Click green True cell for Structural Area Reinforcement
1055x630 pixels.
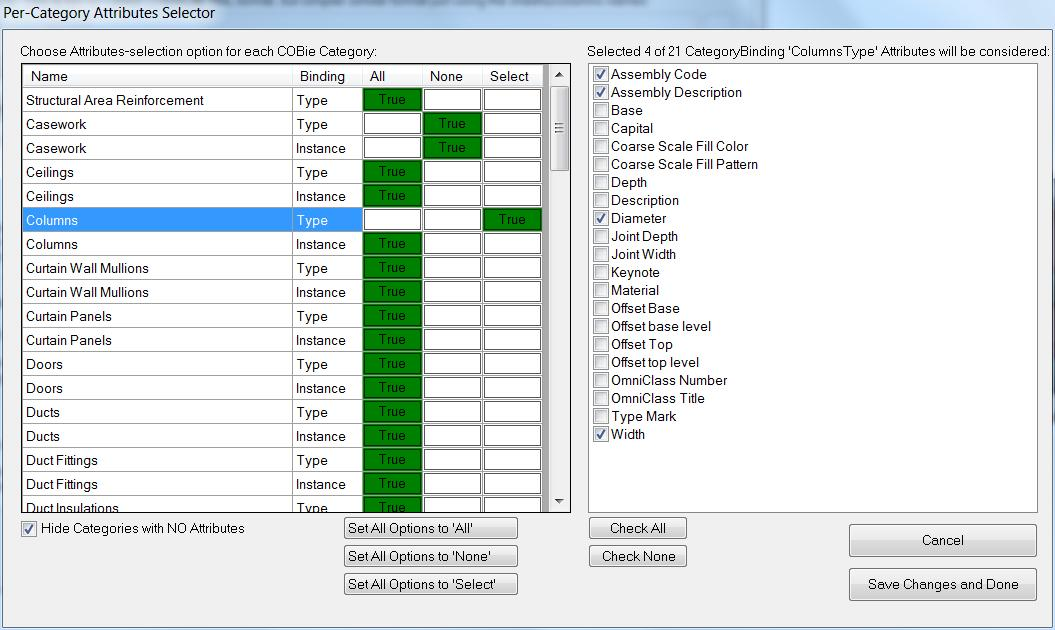(392, 100)
